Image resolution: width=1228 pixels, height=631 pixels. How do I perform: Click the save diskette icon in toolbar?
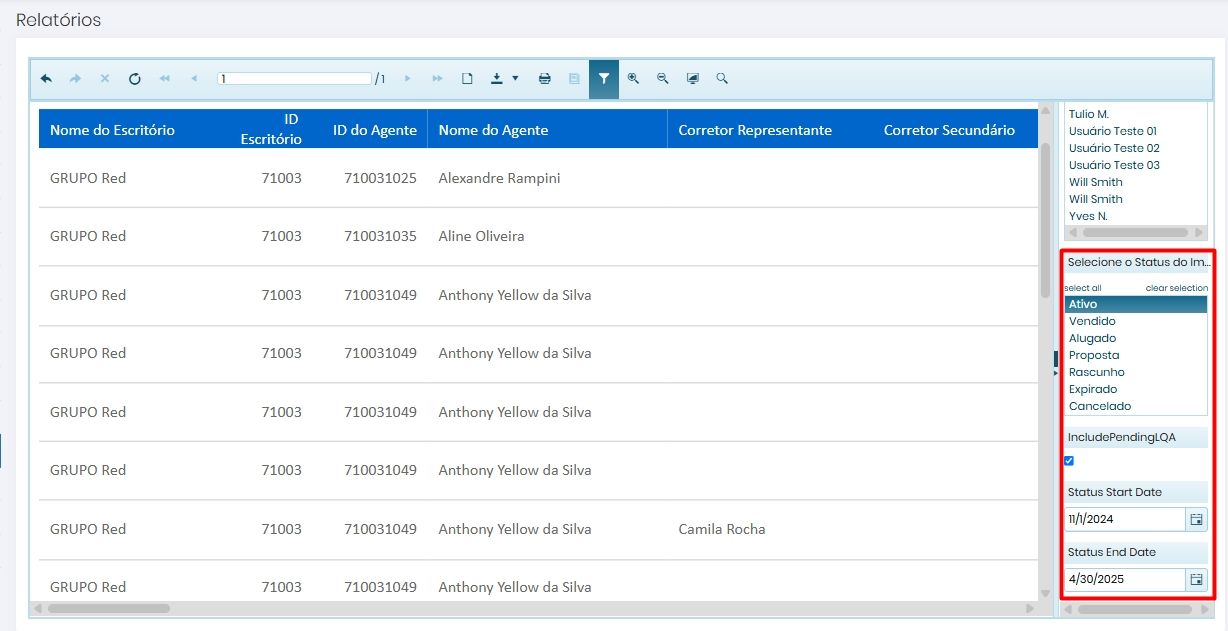pyautogui.click(x=574, y=79)
